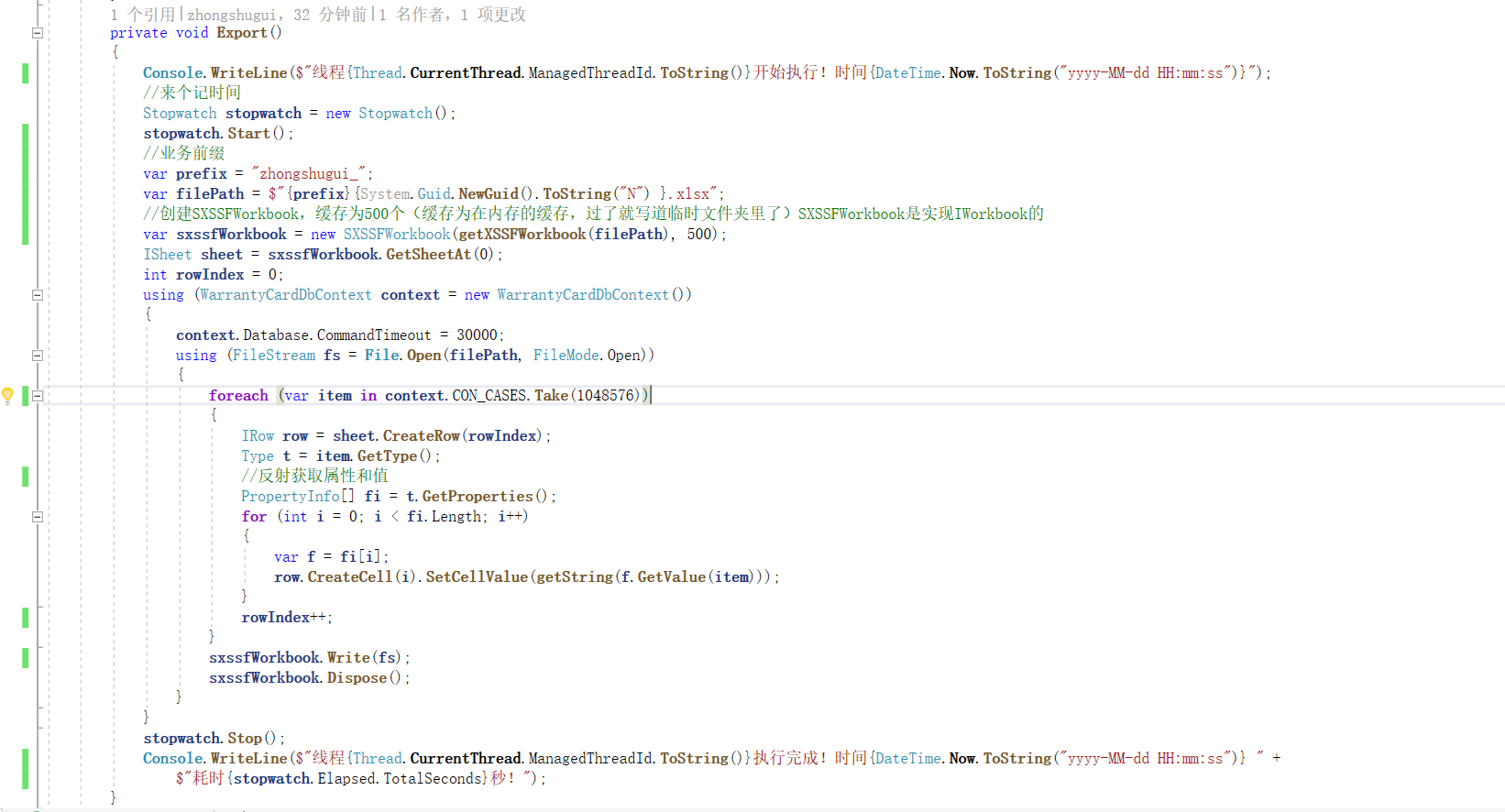1505x812 pixels.
Task: Click the Export method name
Action: [242, 33]
